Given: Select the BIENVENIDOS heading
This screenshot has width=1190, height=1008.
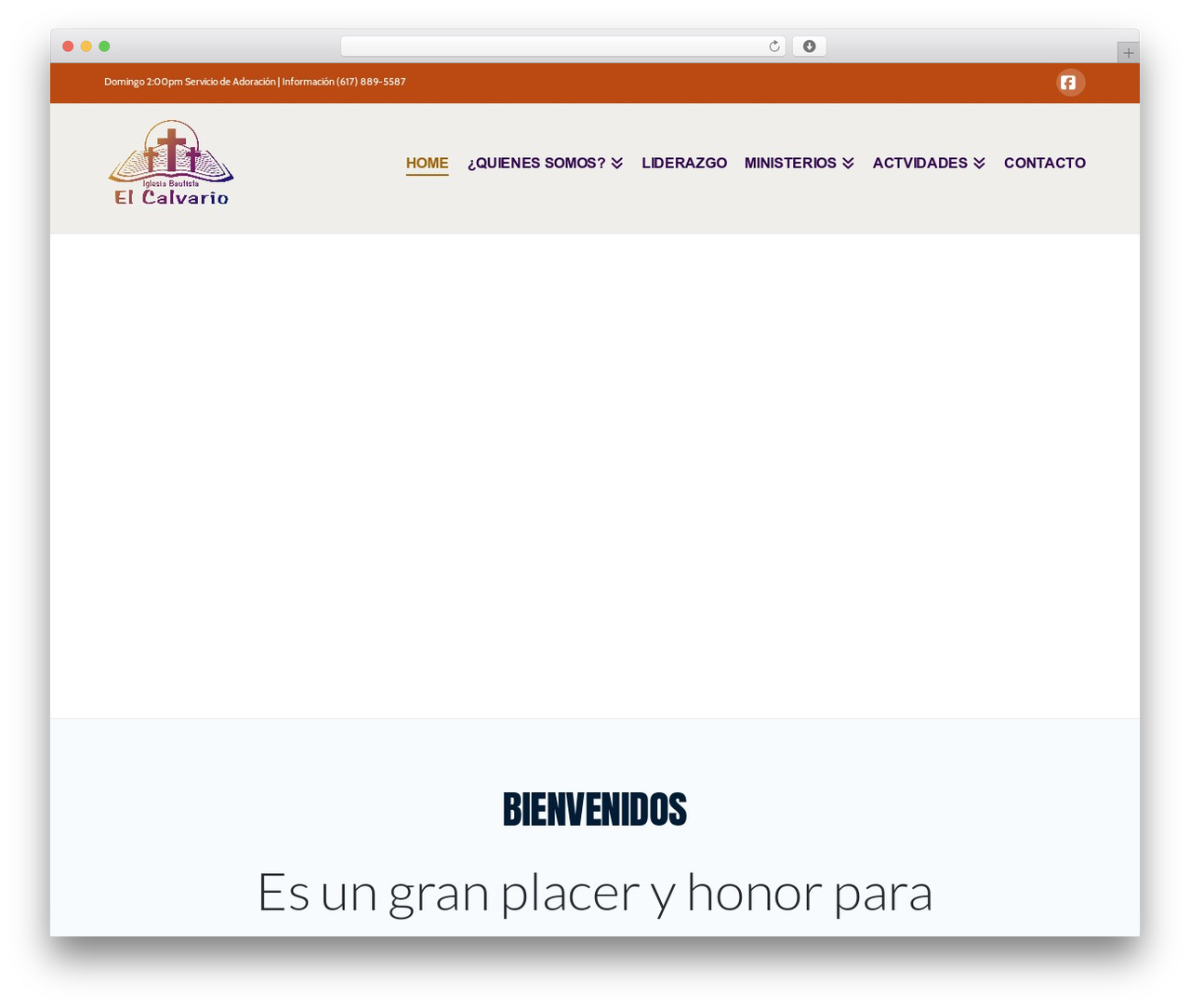Looking at the screenshot, I should click(595, 810).
